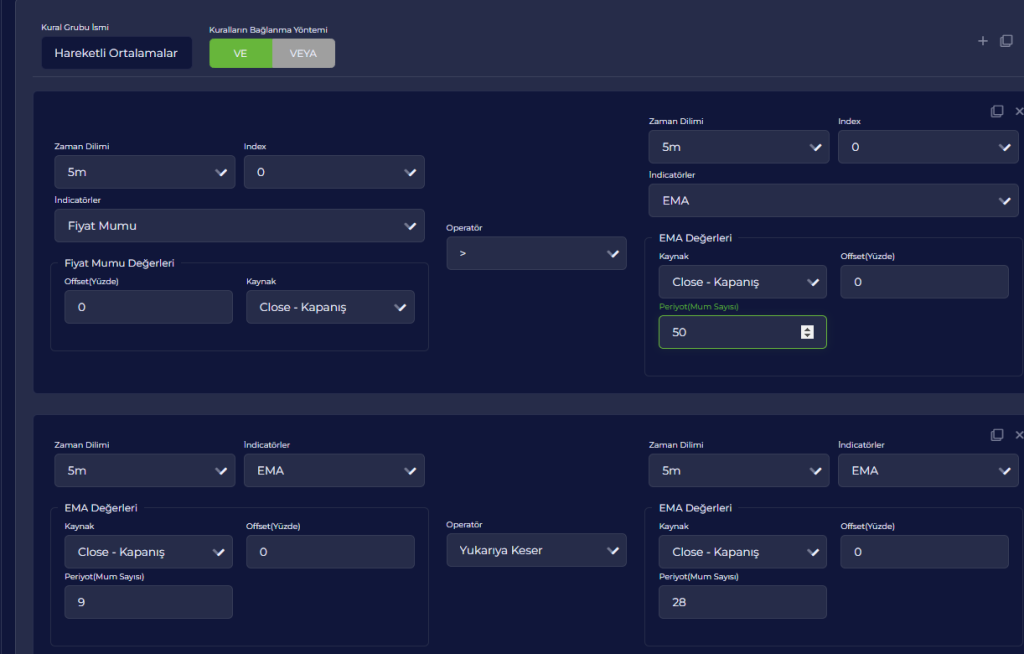Click the Fiyat Mumu Değerleri heading
This screenshot has width=1024, height=654.
pos(120,263)
